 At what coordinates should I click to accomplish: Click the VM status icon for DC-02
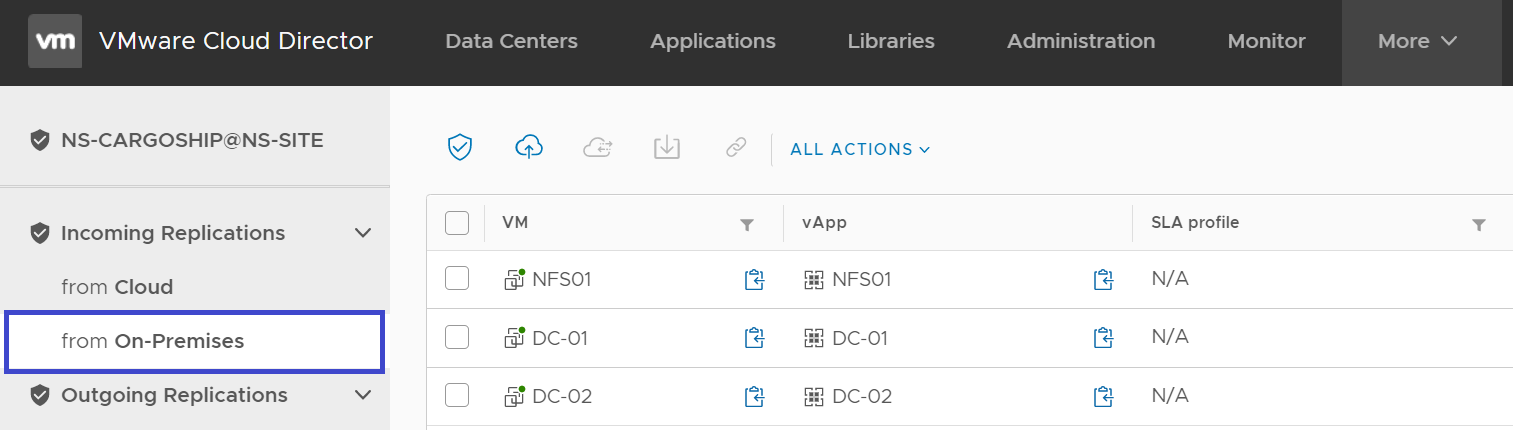(x=514, y=396)
